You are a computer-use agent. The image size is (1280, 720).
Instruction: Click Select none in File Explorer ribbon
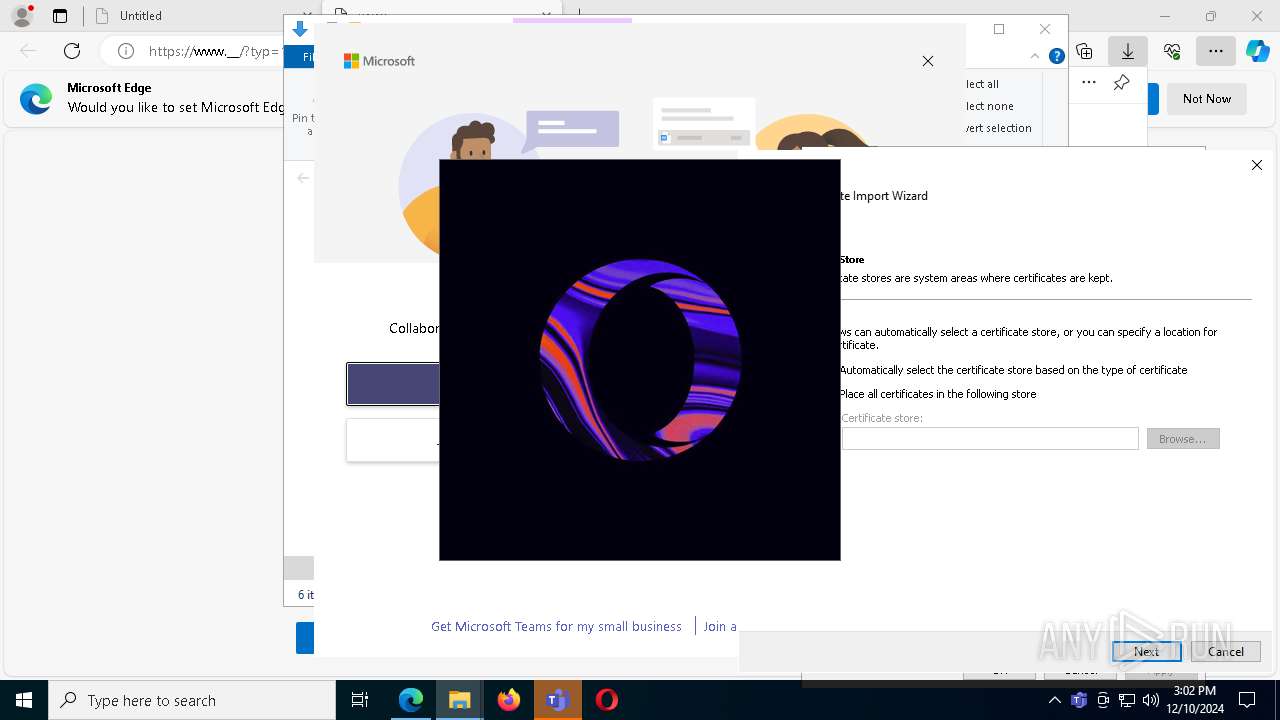point(989,106)
